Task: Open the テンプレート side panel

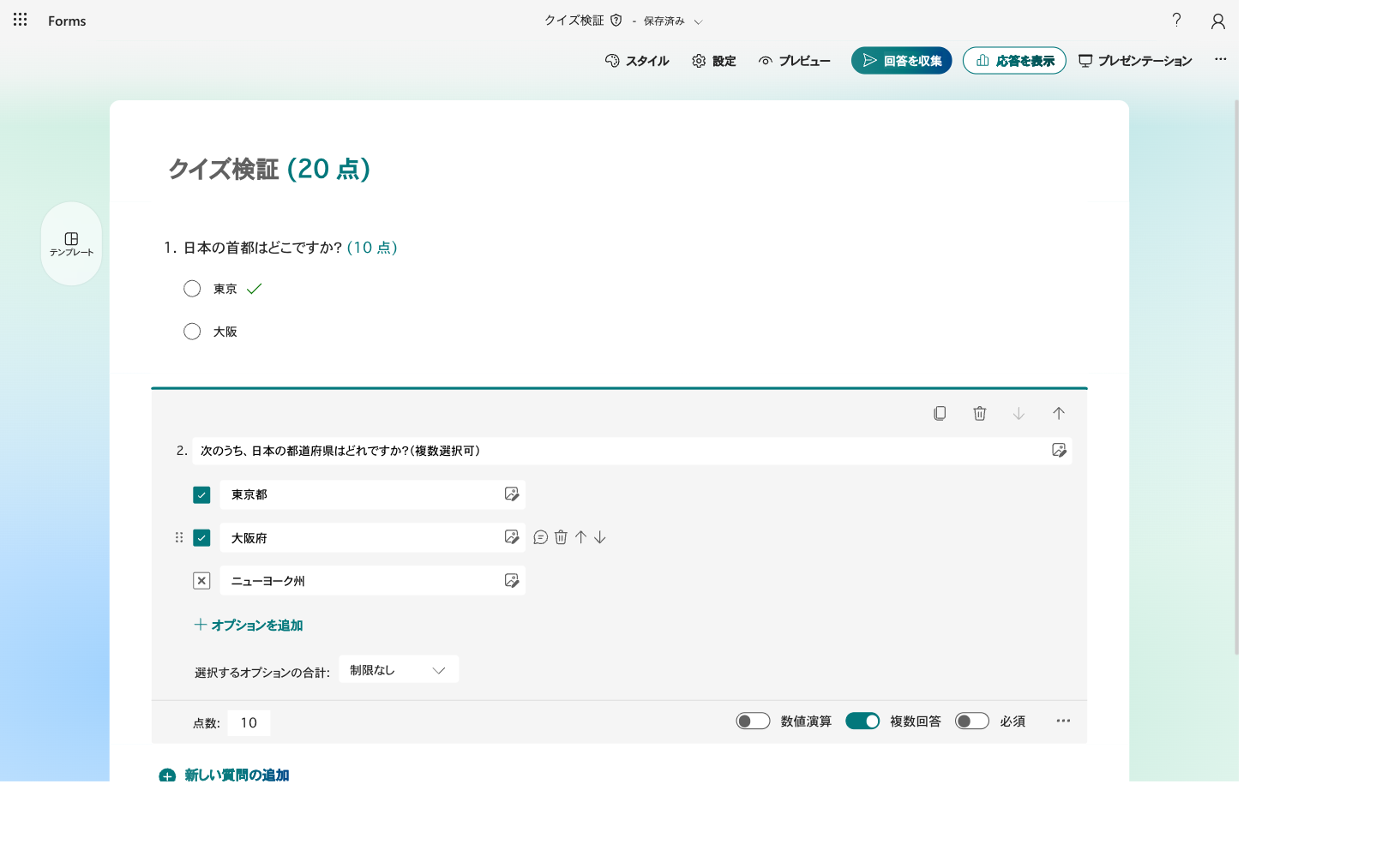Action: pos(71,243)
